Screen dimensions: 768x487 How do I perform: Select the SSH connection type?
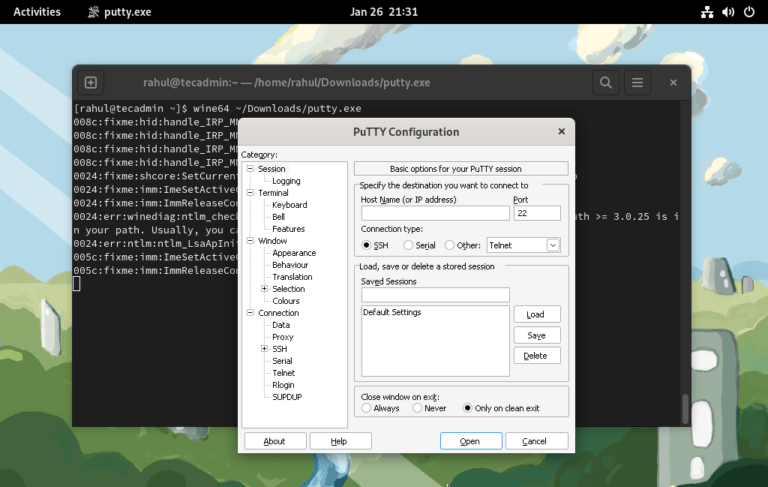click(x=366, y=245)
